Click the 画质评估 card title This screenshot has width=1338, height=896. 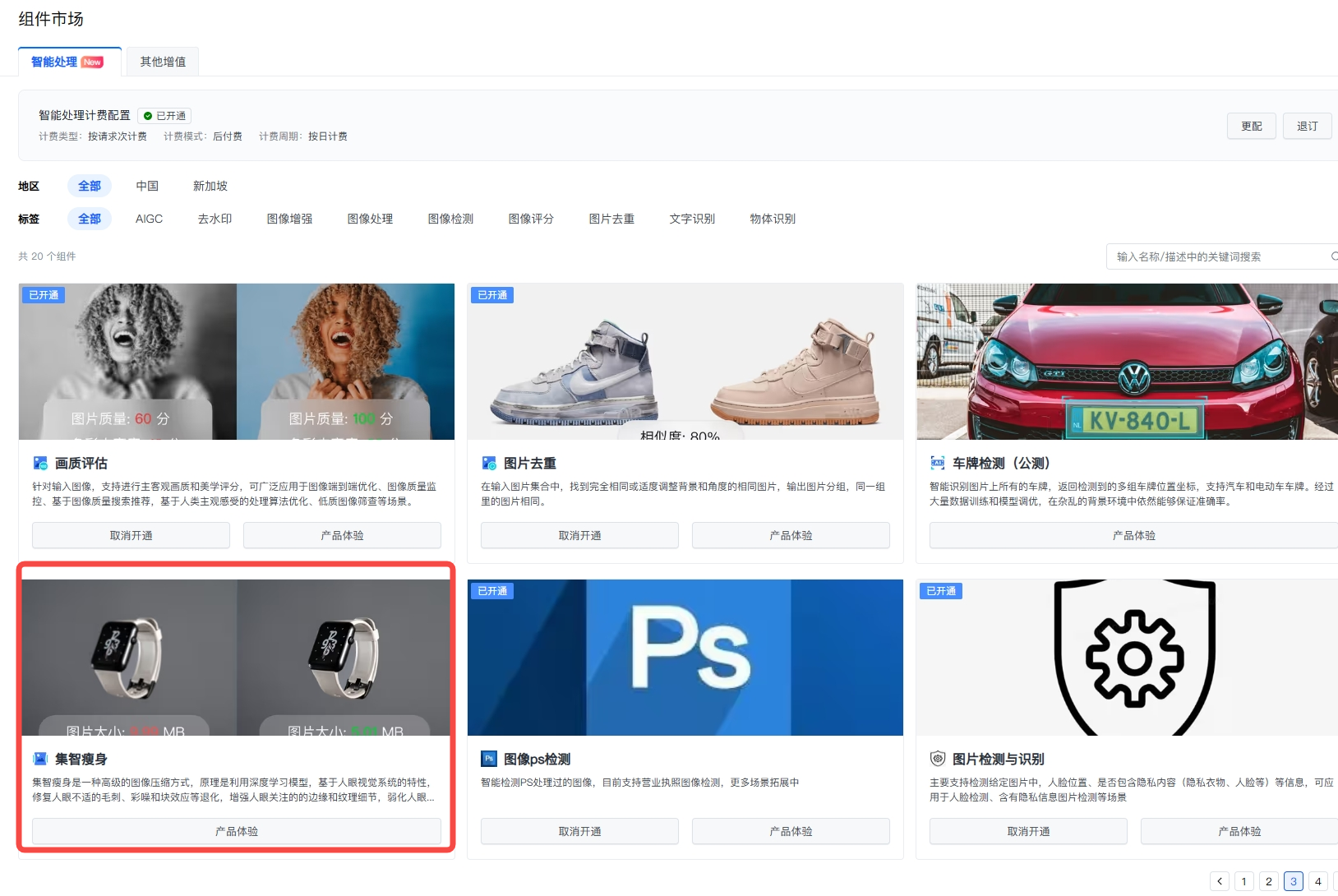pos(81,464)
